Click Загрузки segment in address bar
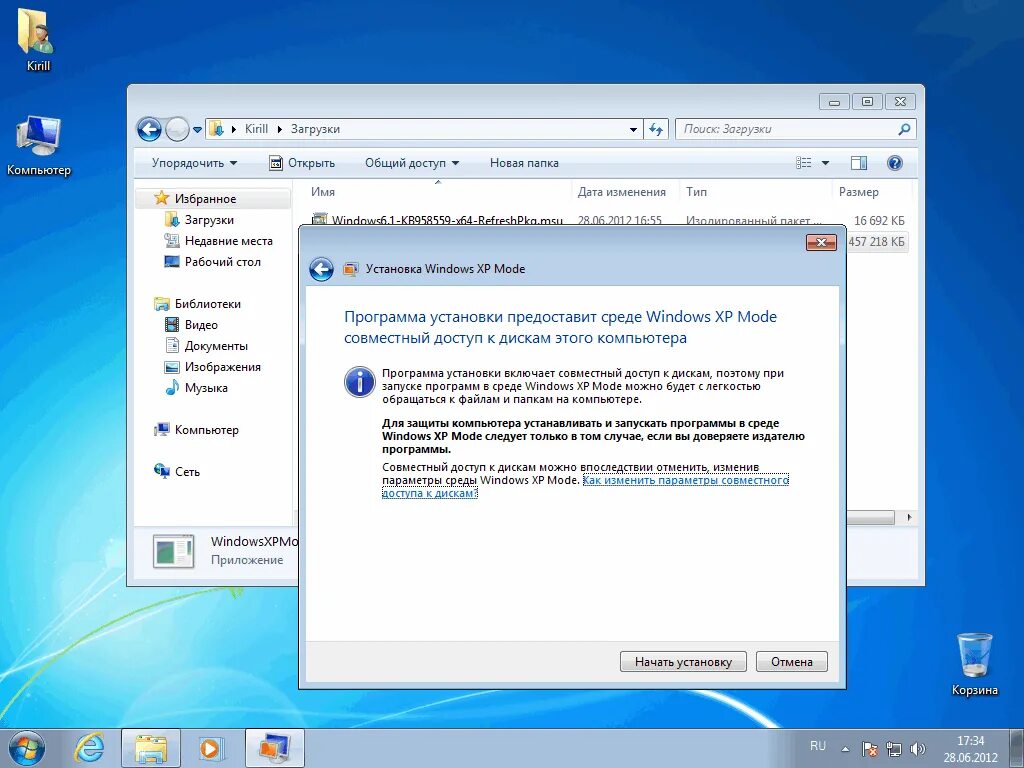Viewport: 1024px width, 768px height. [x=315, y=129]
